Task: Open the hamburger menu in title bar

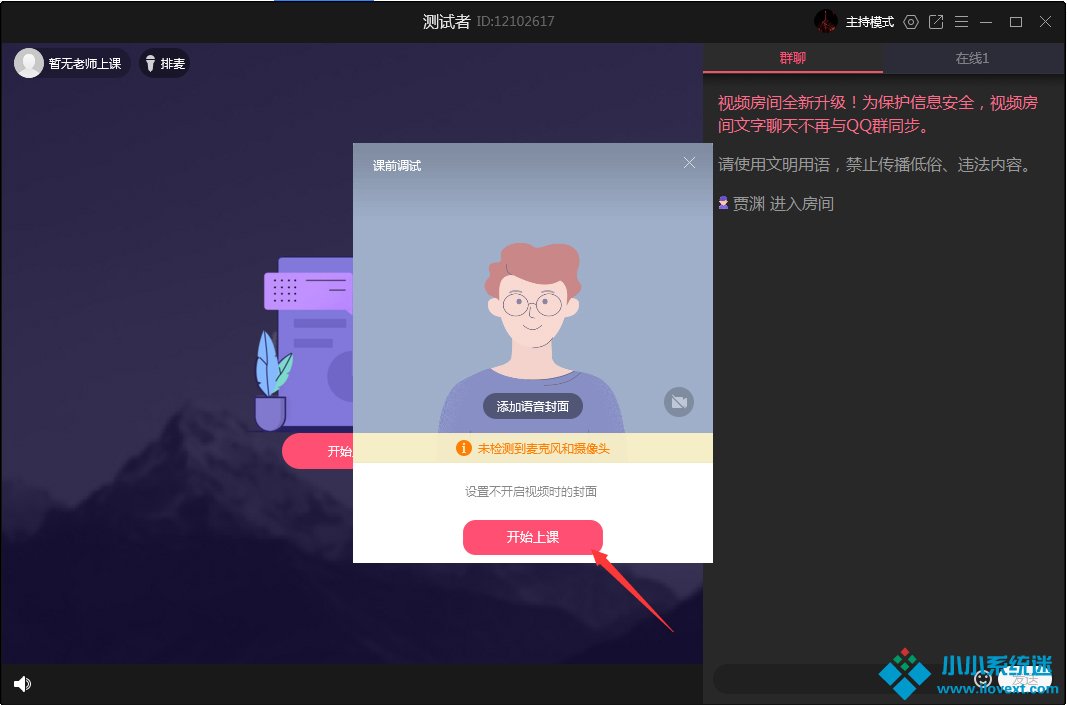Action: 961,22
